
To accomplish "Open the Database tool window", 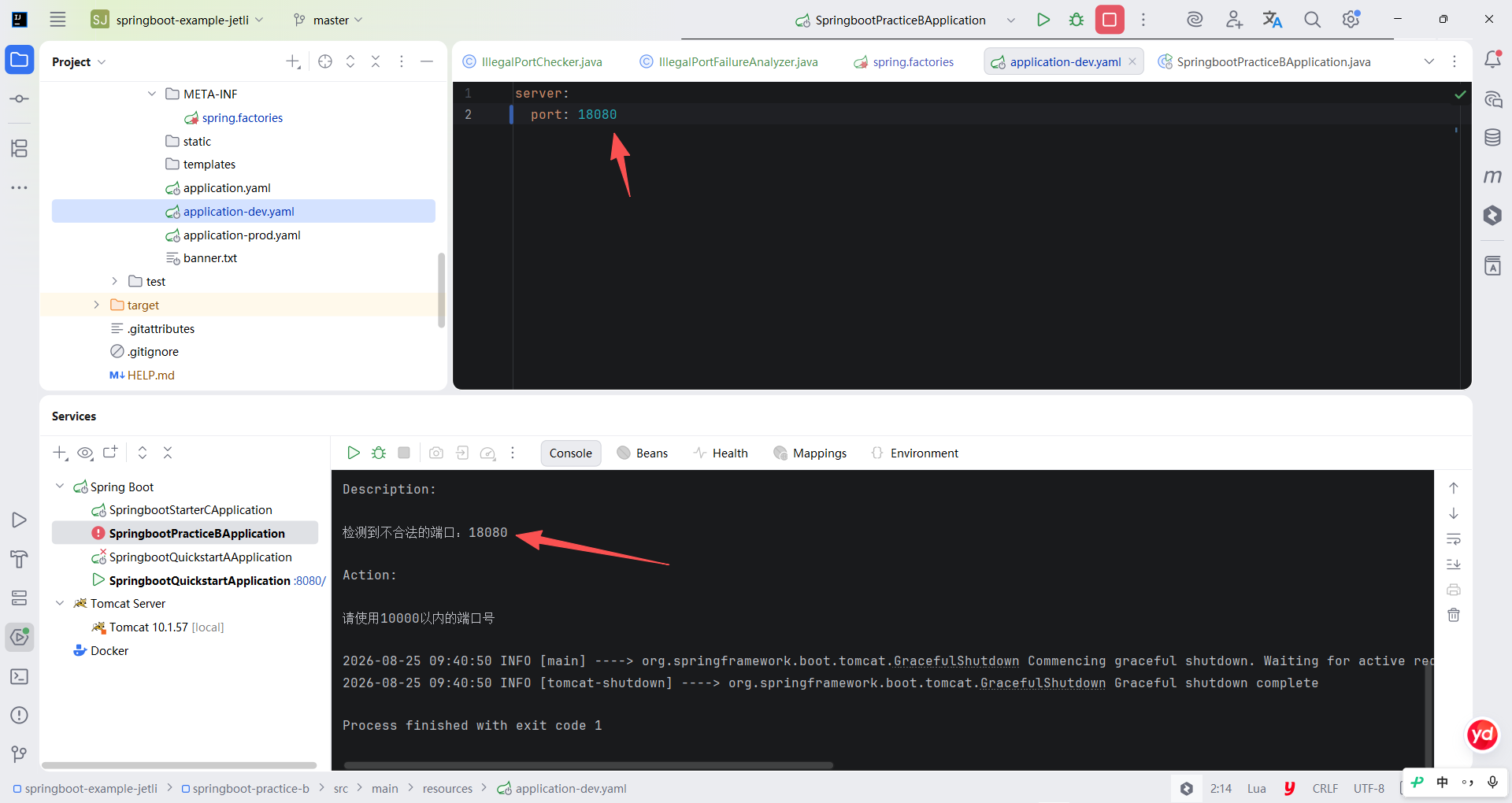I will click(1492, 138).
